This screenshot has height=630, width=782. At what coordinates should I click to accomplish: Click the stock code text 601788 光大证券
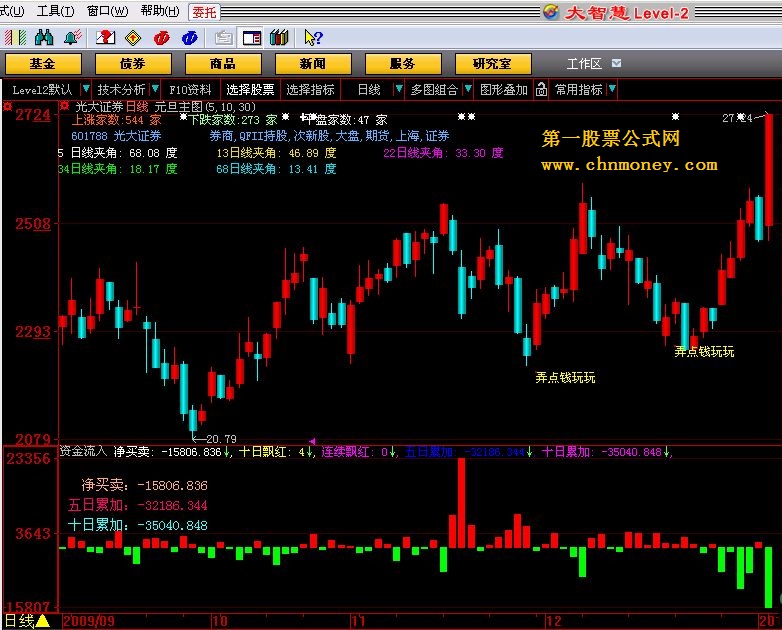click(x=116, y=136)
